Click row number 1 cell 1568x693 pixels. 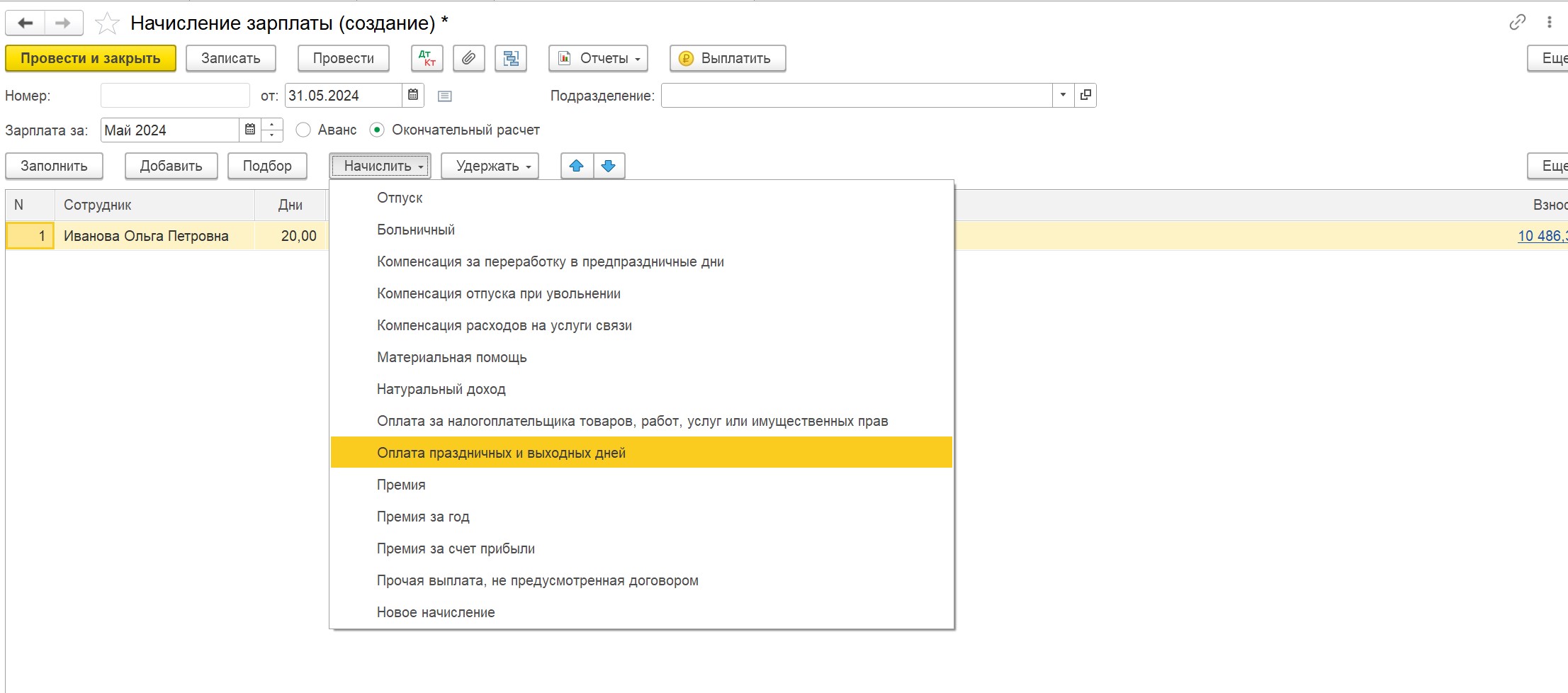tap(30, 236)
